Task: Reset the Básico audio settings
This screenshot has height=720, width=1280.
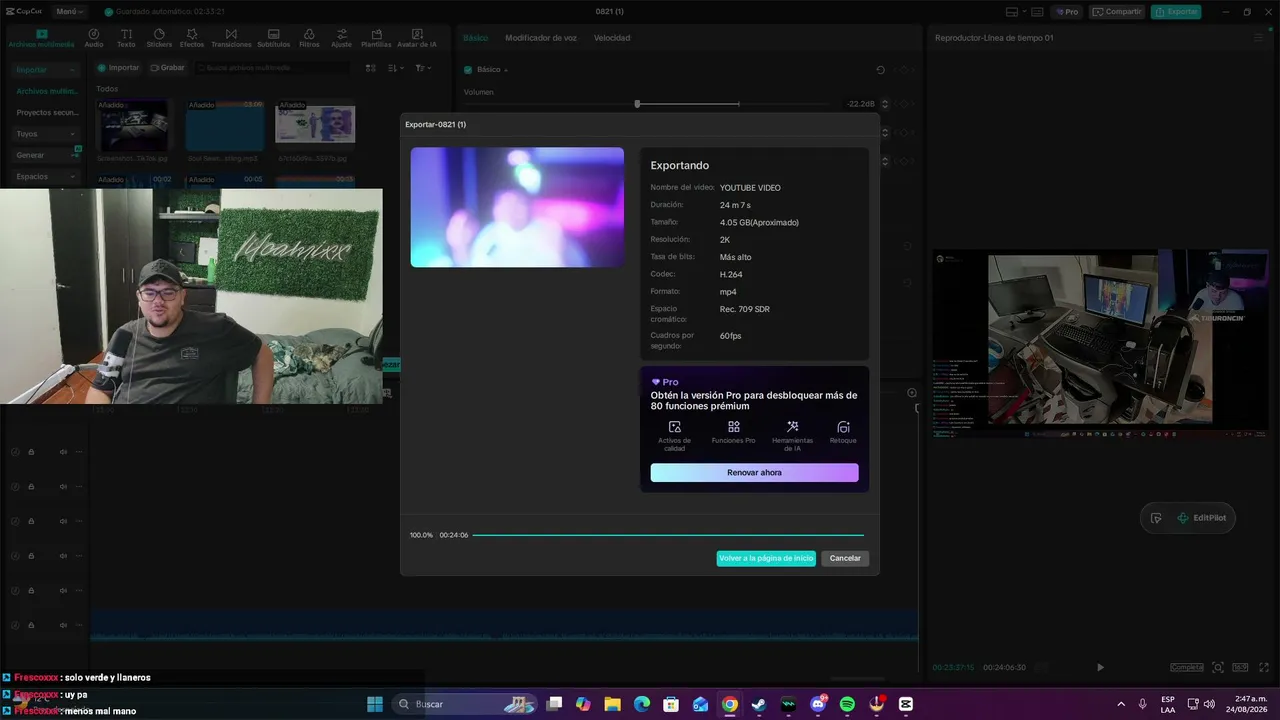Action: [880, 70]
